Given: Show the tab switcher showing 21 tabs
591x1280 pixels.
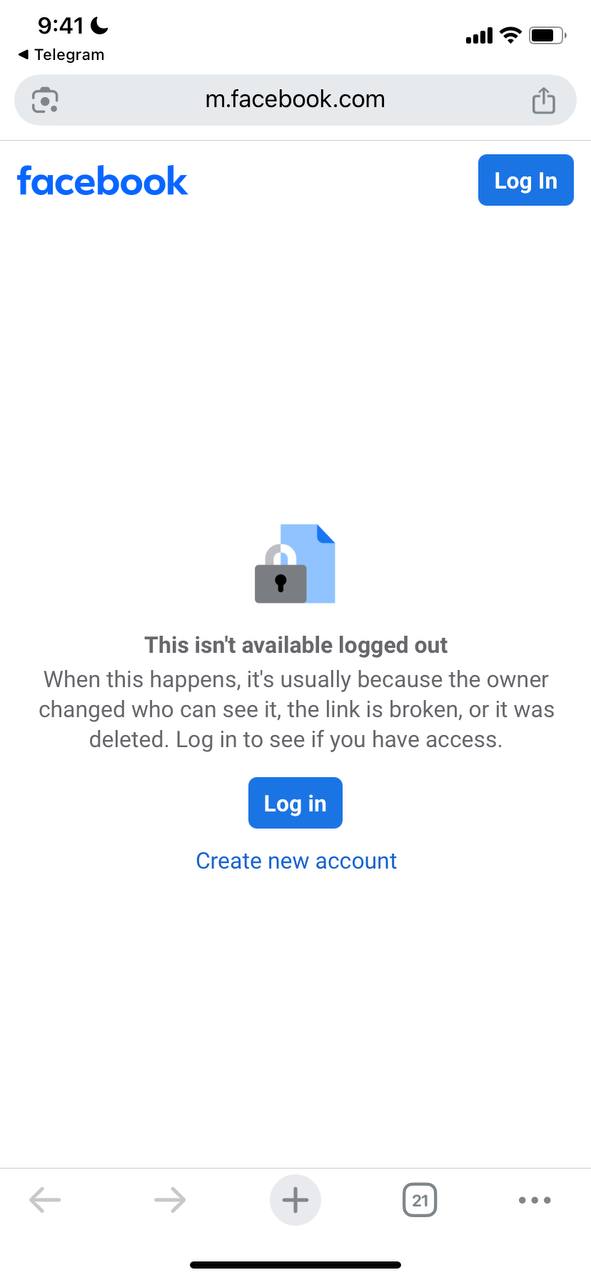Looking at the screenshot, I should point(420,1200).
